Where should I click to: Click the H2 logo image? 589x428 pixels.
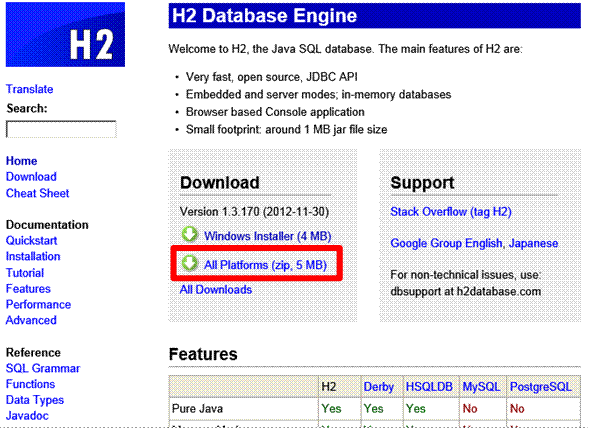(x=65, y=35)
